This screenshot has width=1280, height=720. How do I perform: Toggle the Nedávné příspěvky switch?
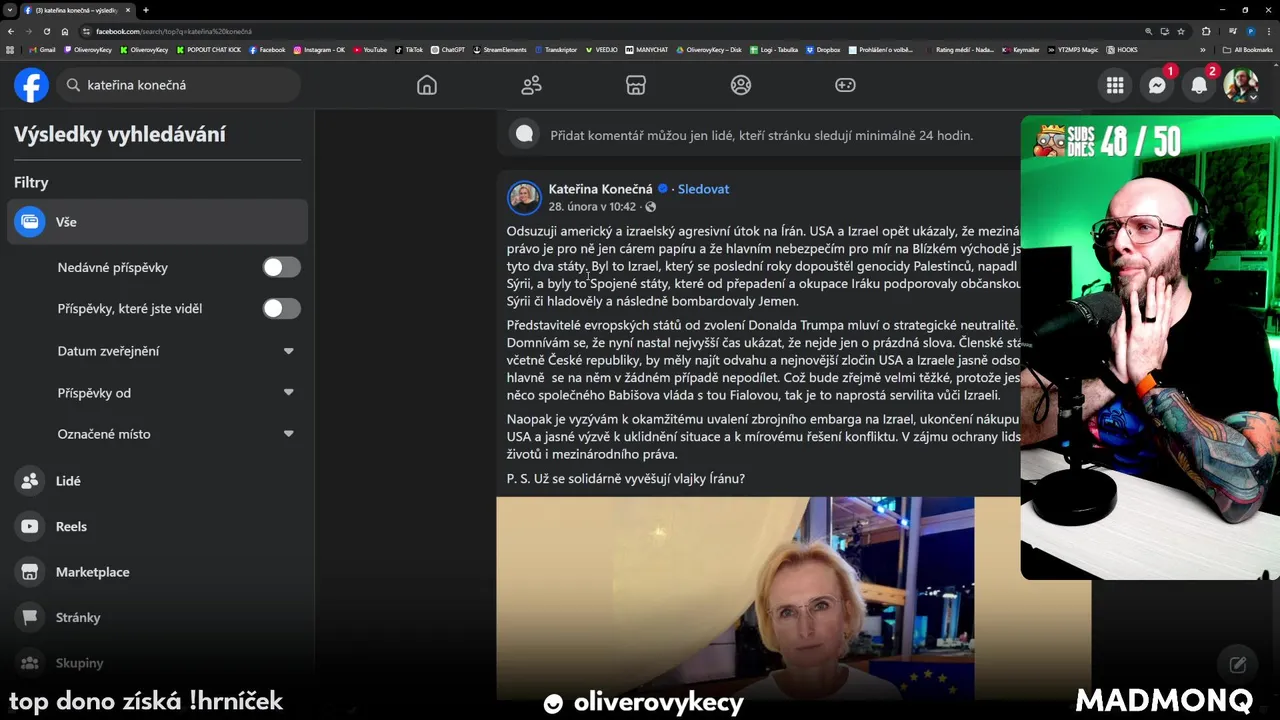coord(281,267)
